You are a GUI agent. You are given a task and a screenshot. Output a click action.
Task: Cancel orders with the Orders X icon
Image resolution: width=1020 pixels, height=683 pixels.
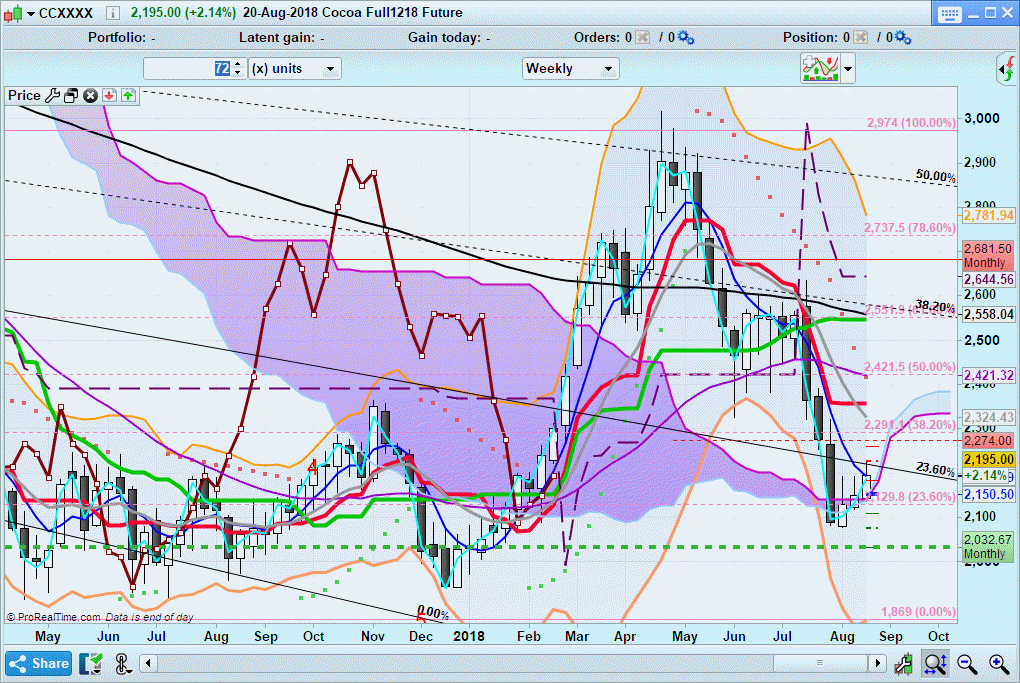[642, 37]
